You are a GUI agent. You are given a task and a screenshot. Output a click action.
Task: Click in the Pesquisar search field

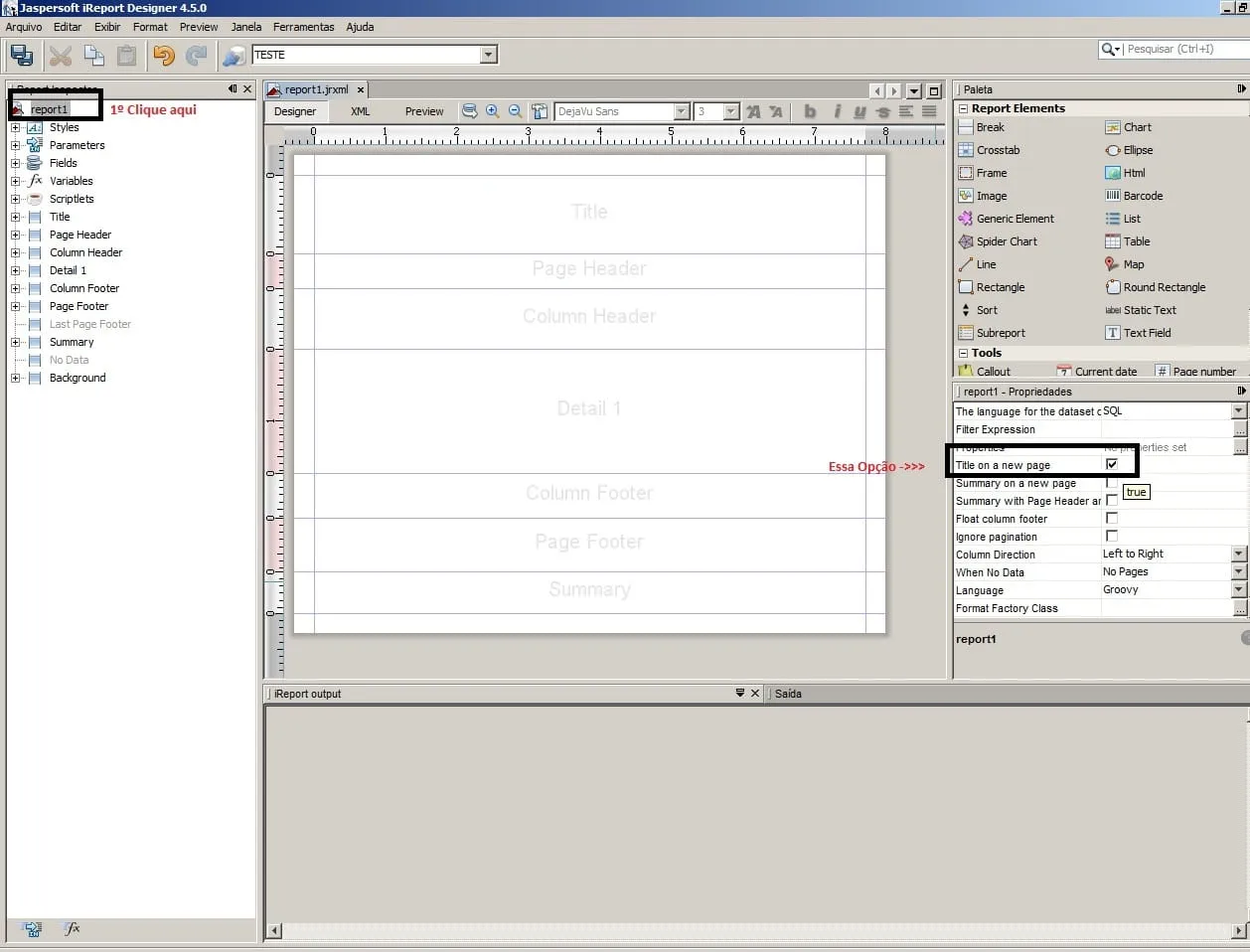[1186, 49]
